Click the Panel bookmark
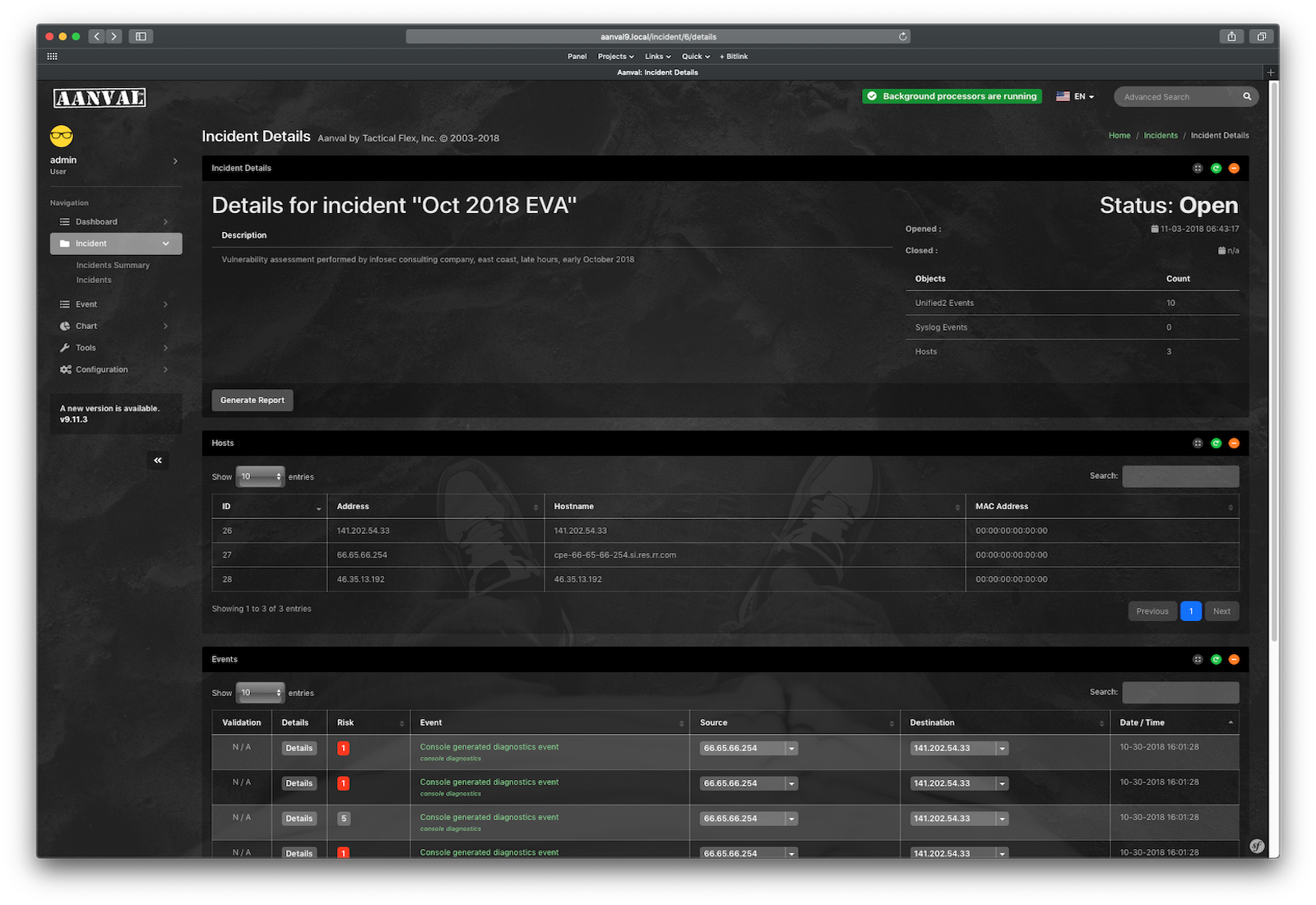 pyautogui.click(x=577, y=56)
